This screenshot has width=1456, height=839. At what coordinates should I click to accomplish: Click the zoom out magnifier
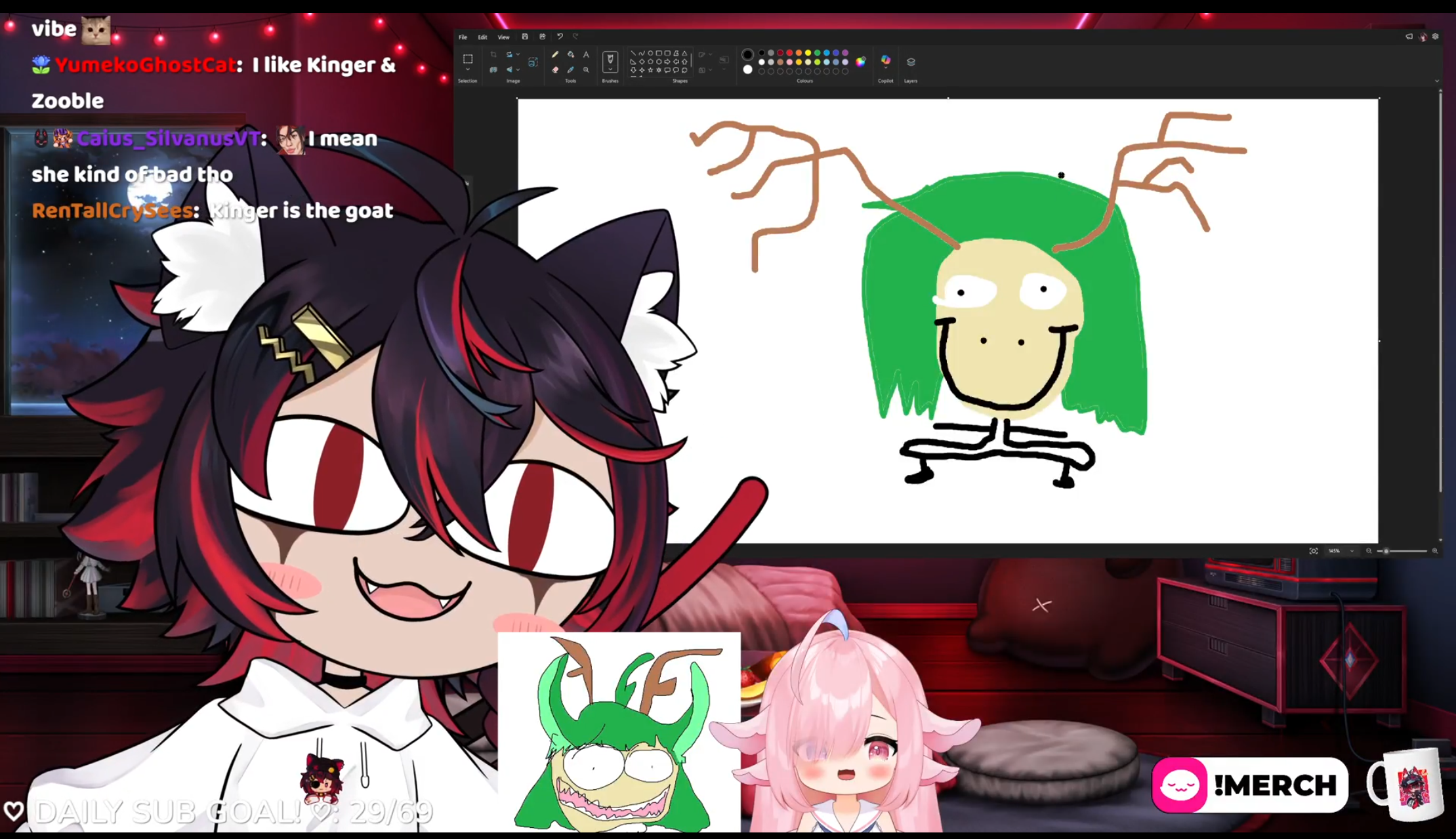click(1369, 551)
